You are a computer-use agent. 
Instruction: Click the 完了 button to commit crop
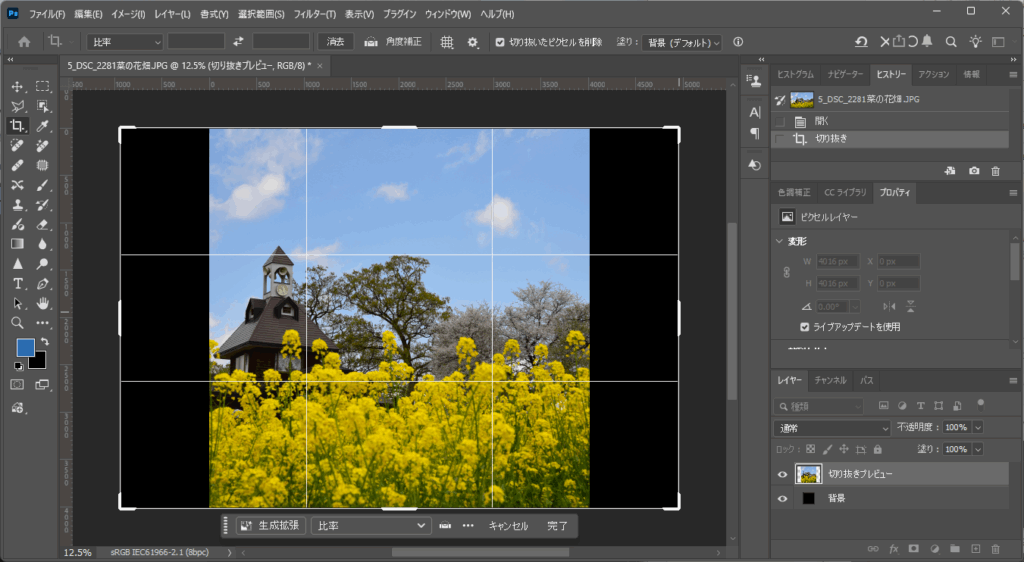coord(557,526)
